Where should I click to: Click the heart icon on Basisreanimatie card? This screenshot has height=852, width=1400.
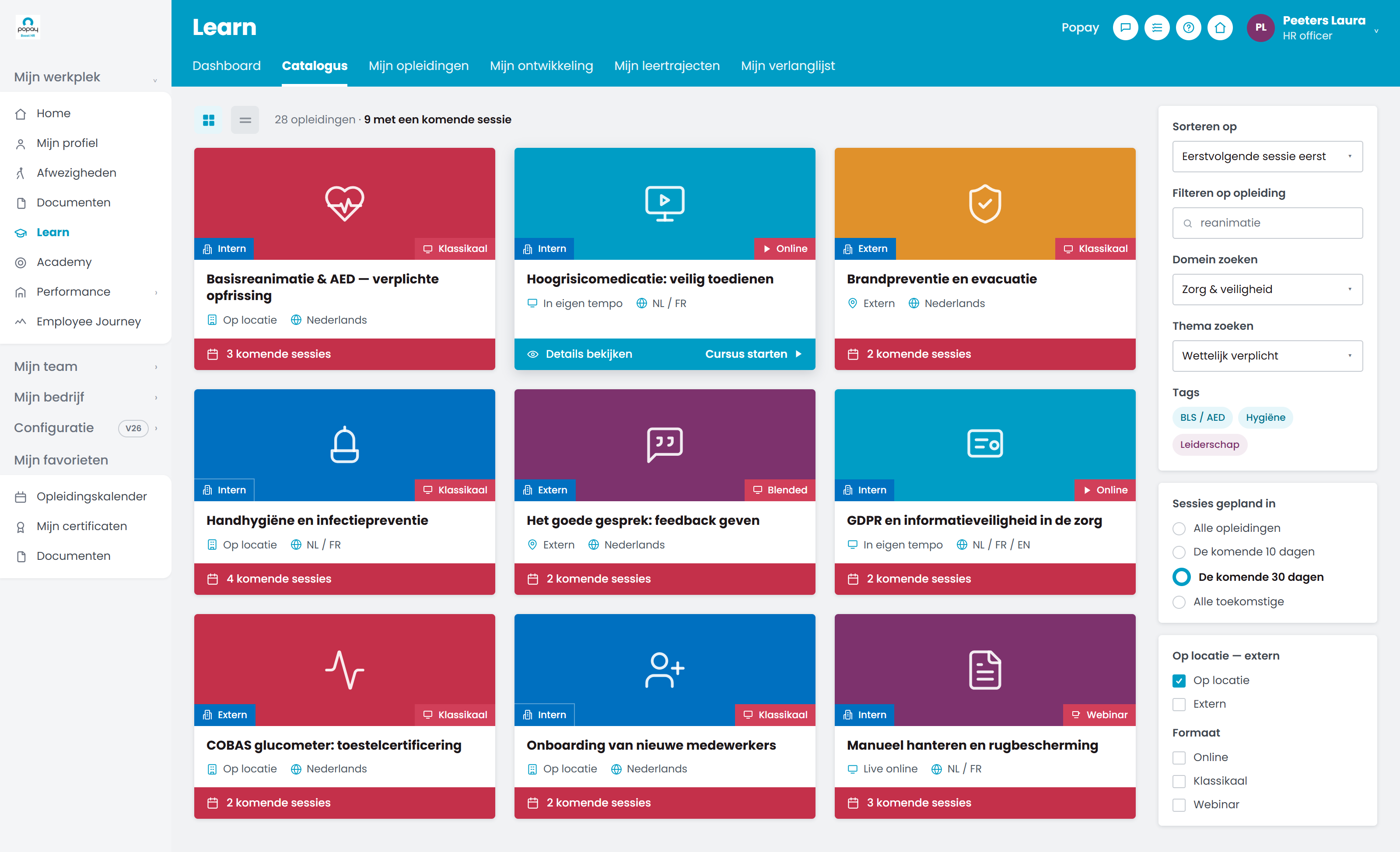(344, 203)
